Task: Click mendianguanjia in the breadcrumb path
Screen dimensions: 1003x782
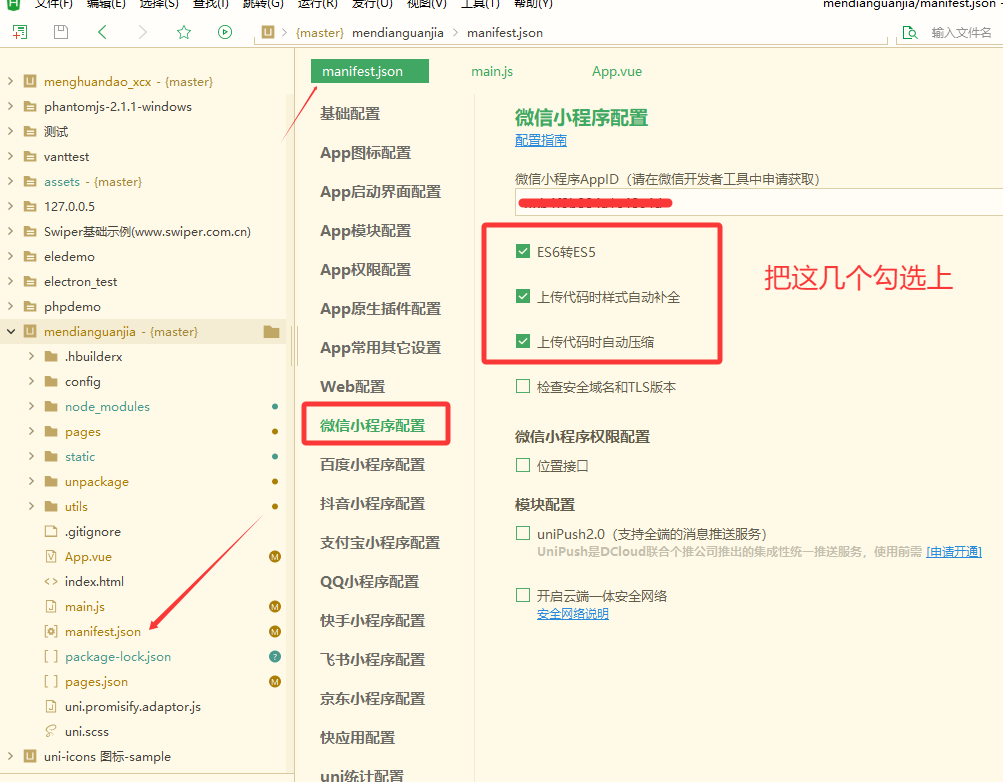Action: coord(397,33)
